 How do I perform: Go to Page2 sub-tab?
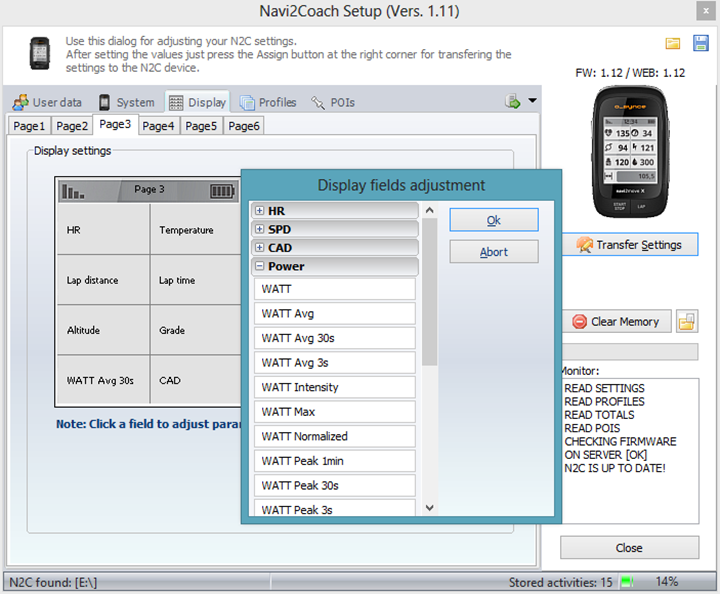point(72,126)
